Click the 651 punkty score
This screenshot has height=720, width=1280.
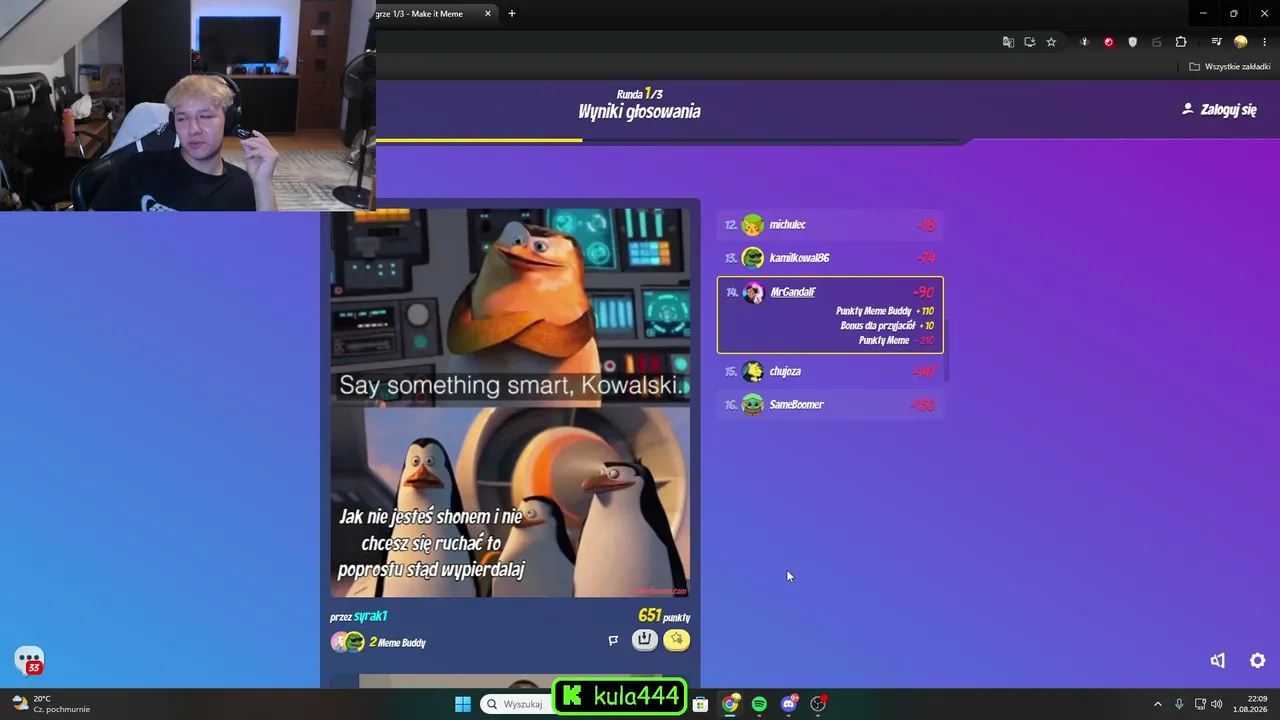click(x=664, y=617)
